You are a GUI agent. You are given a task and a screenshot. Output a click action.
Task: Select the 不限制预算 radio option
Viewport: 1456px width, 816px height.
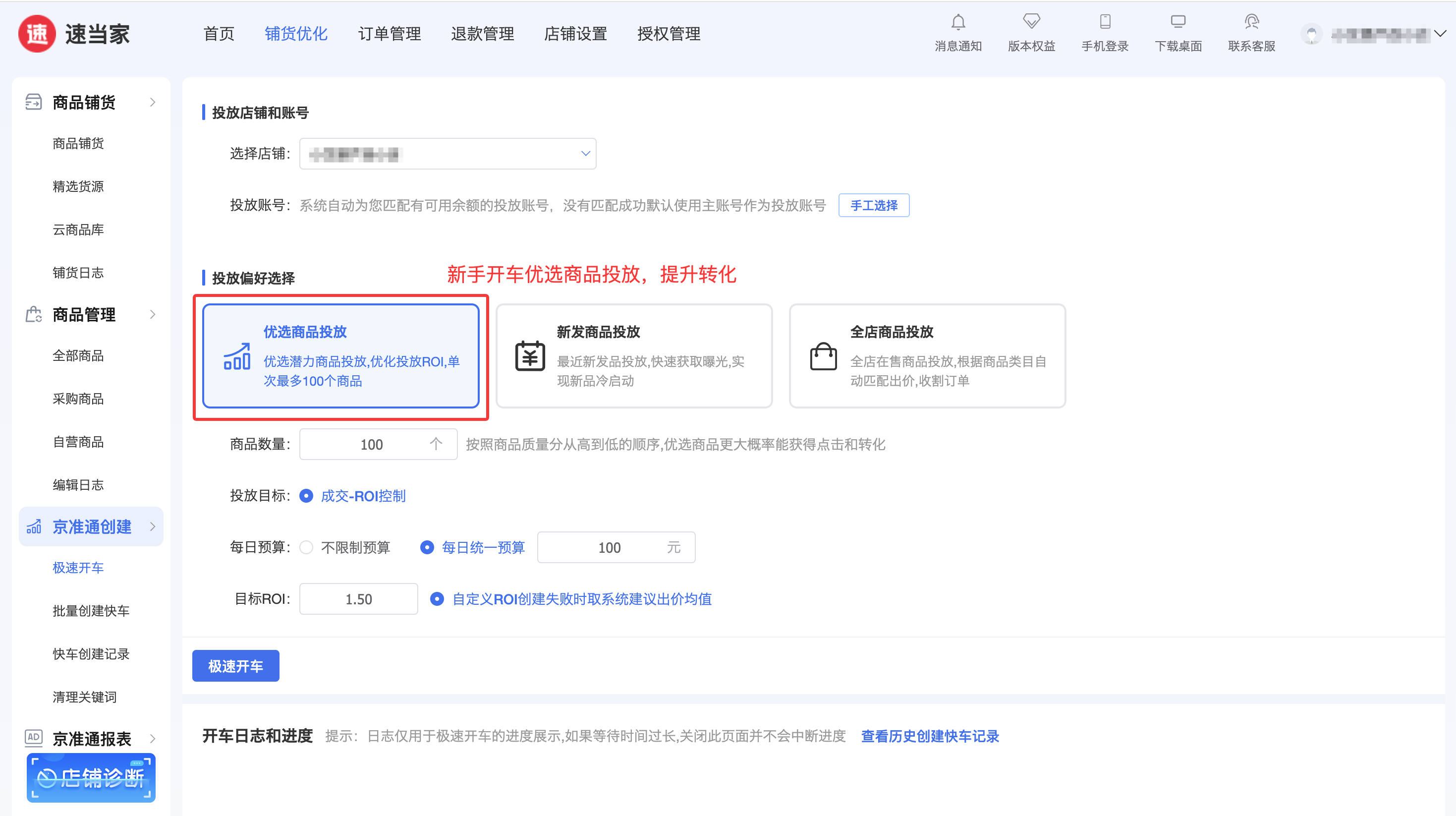tap(306, 547)
